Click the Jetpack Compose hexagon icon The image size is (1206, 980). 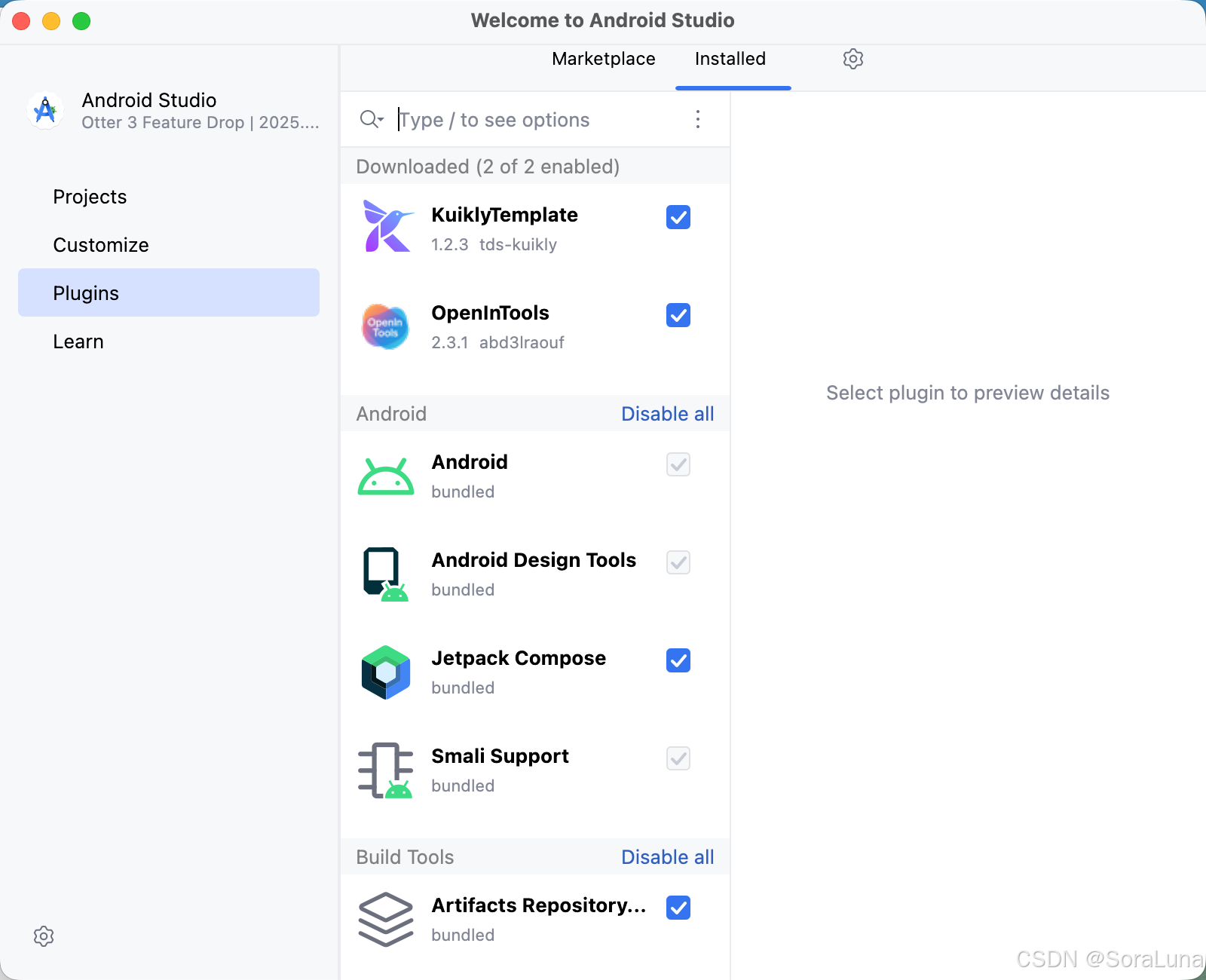click(386, 672)
